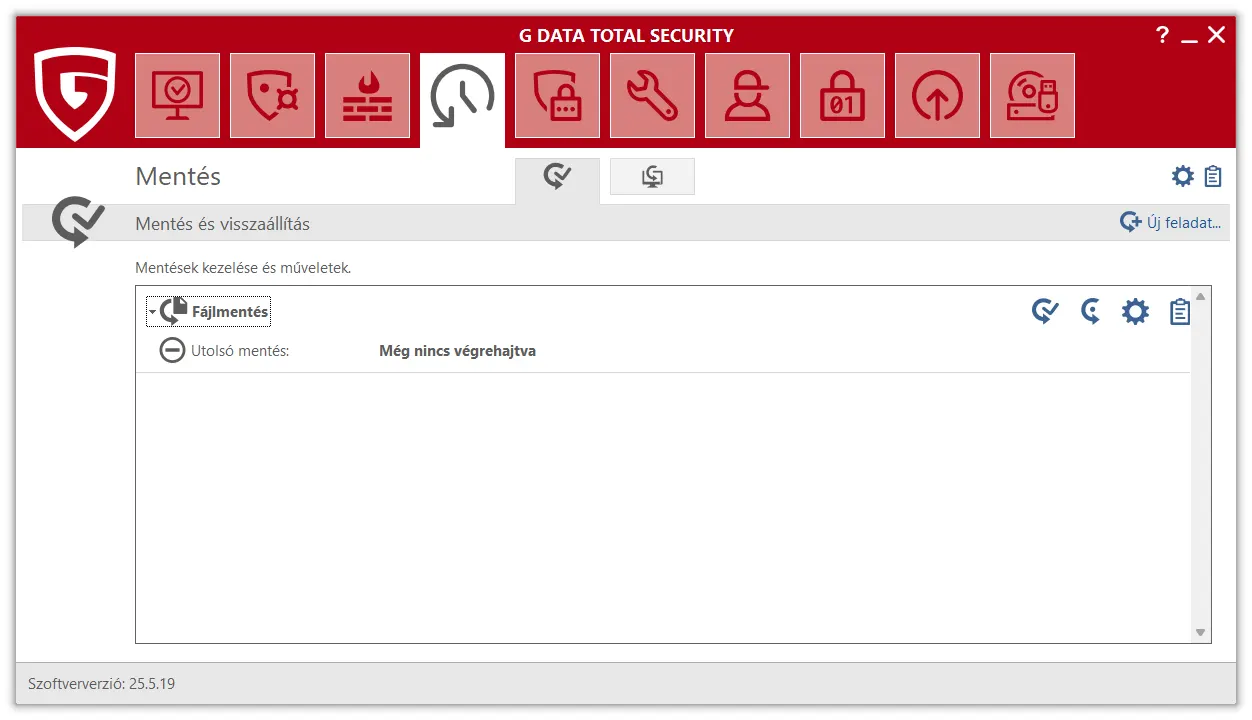Image resolution: width=1252 pixels, height=720 pixels.
Task: View the Fájlmentés job log clipboard
Action: [x=1180, y=312]
